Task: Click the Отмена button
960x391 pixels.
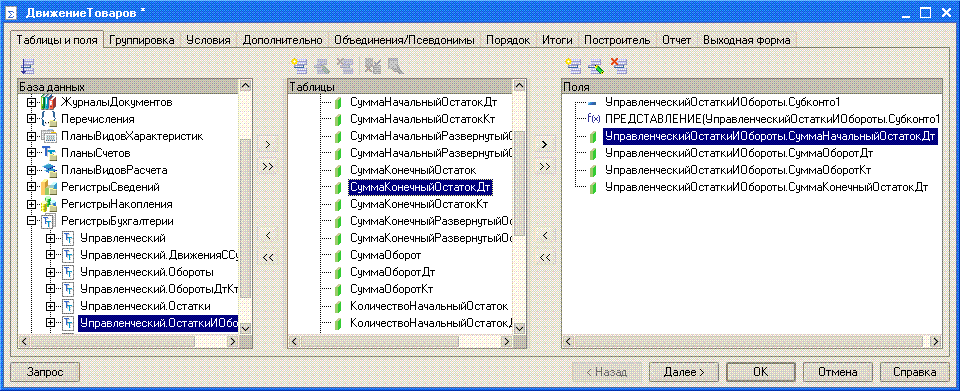Action: [x=837, y=371]
